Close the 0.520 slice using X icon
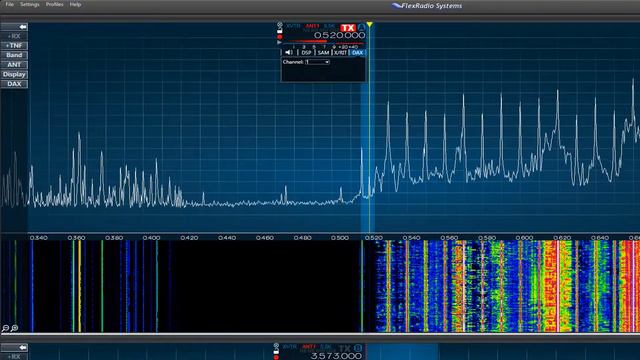 click(280, 25)
